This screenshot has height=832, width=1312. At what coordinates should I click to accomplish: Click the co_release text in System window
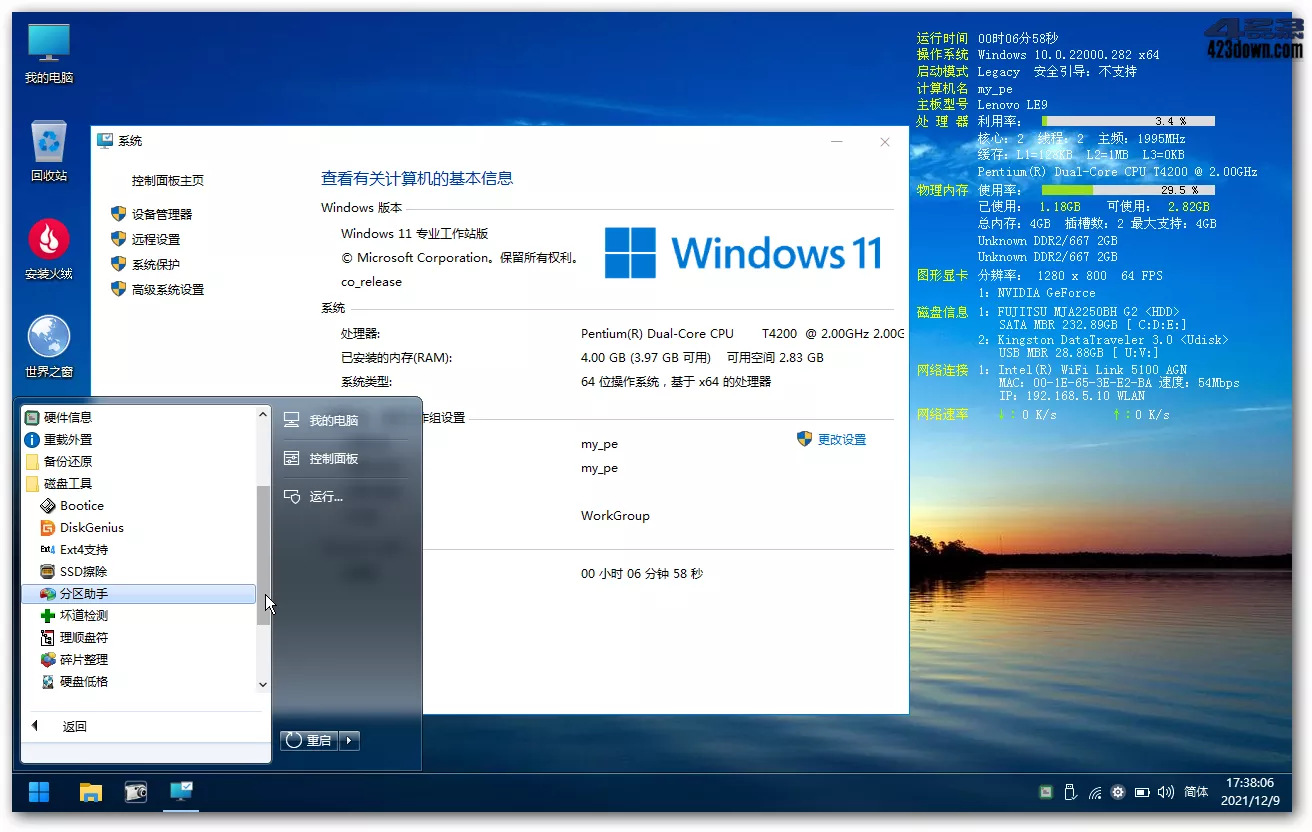tap(371, 282)
